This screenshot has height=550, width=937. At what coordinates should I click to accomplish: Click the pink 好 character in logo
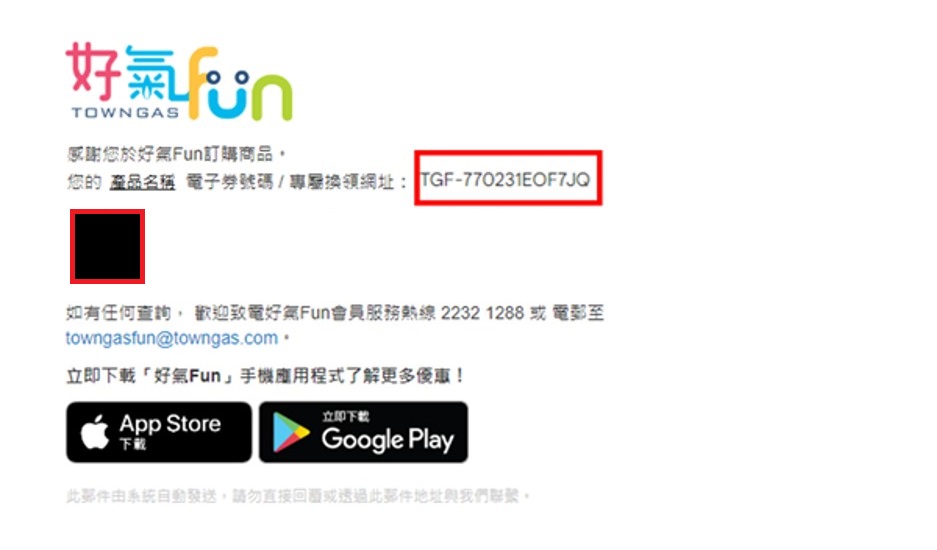(x=93, y=71)
